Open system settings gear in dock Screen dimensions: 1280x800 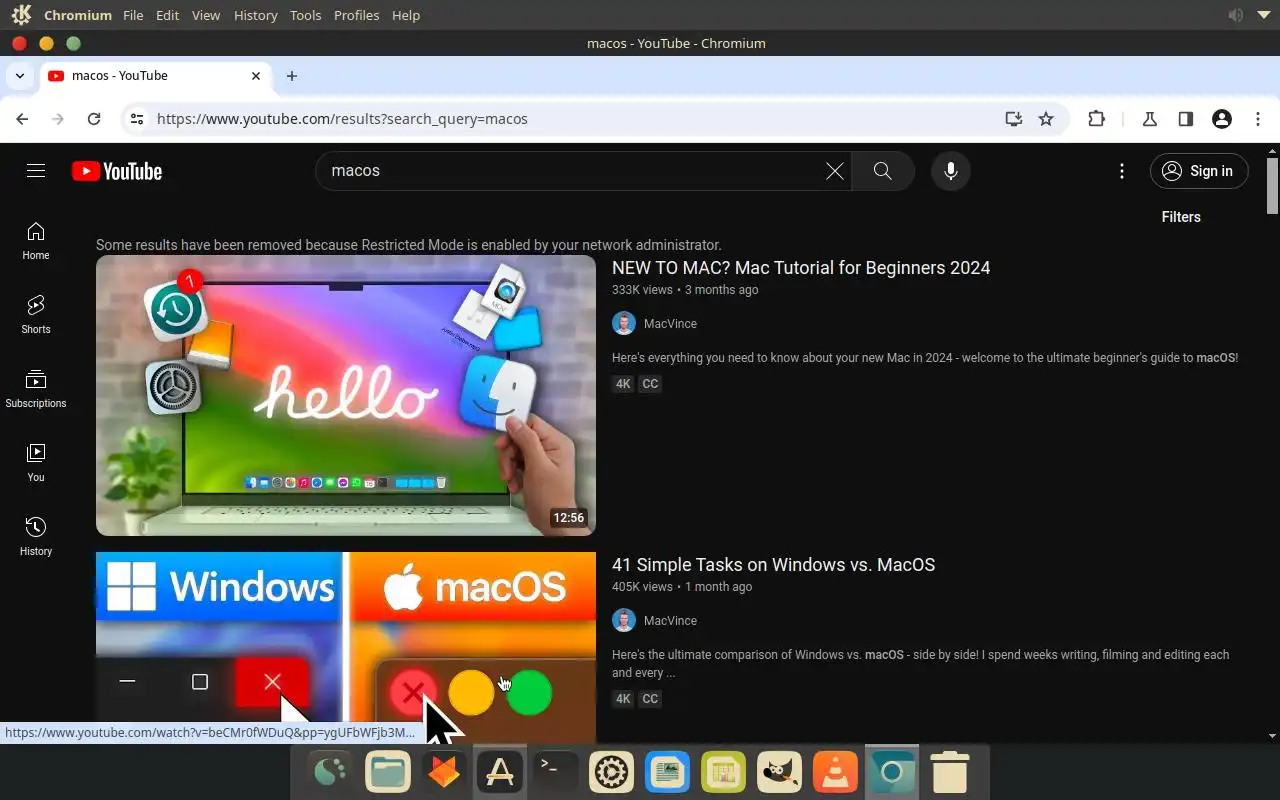point(612,772)
